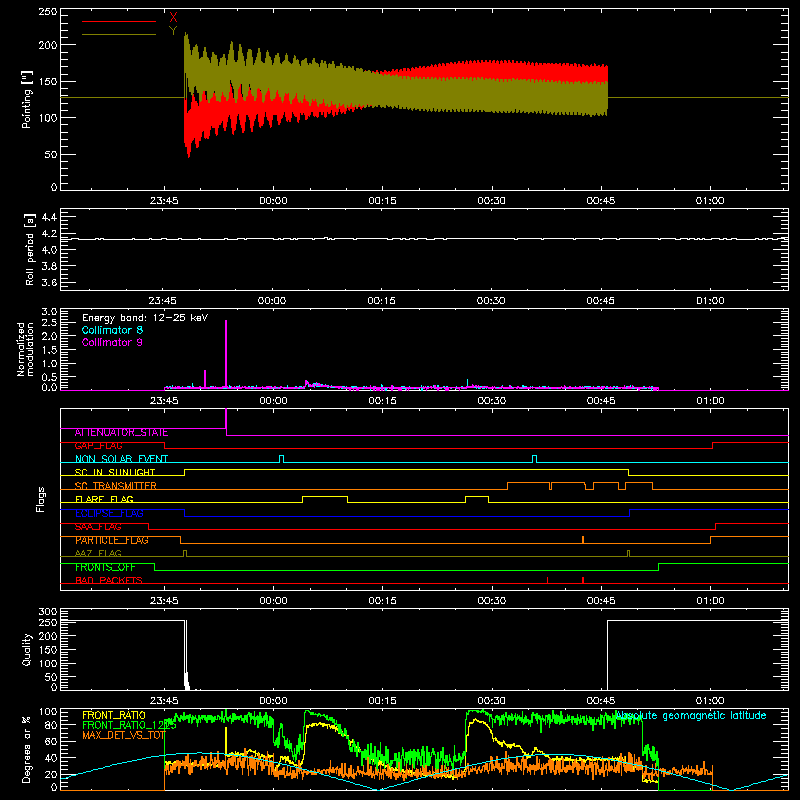
Task: Click the 3.6 tick label on Roll period axis
Action: 49,282
